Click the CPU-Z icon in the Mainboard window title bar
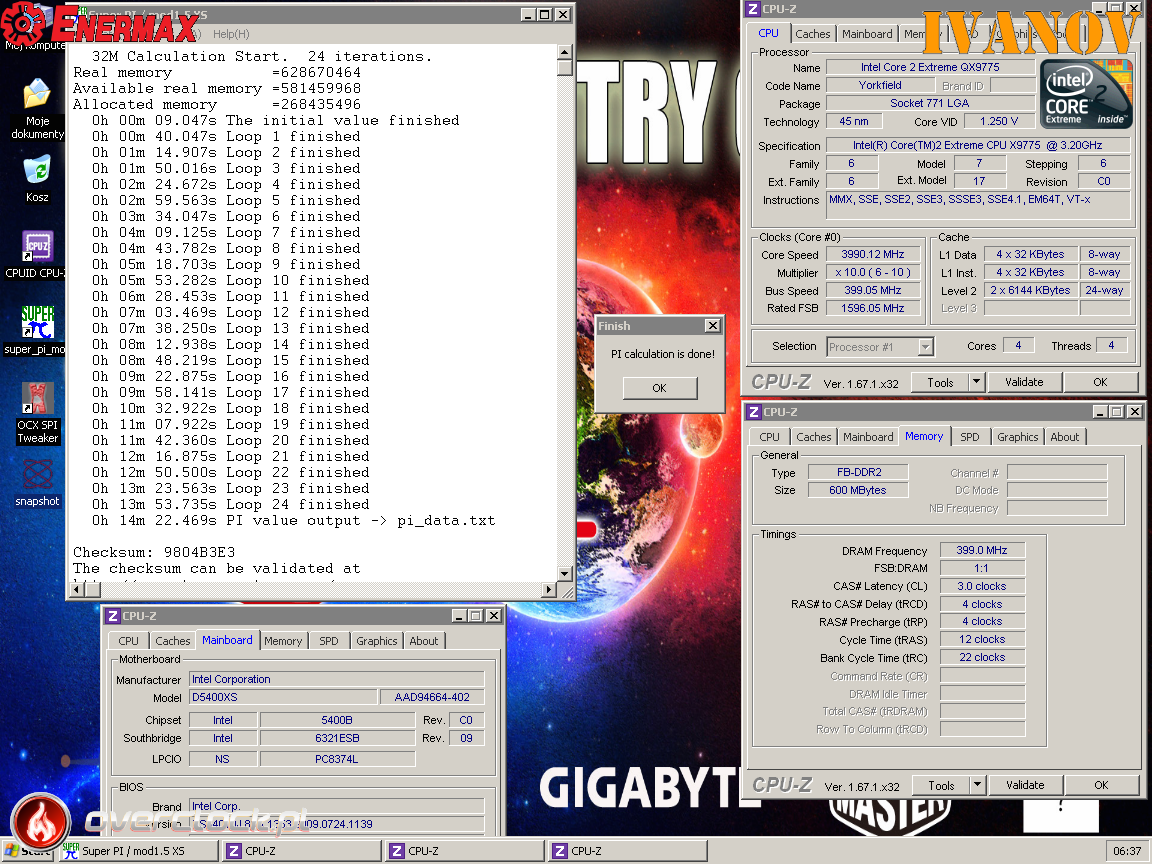 coord(112,616)
